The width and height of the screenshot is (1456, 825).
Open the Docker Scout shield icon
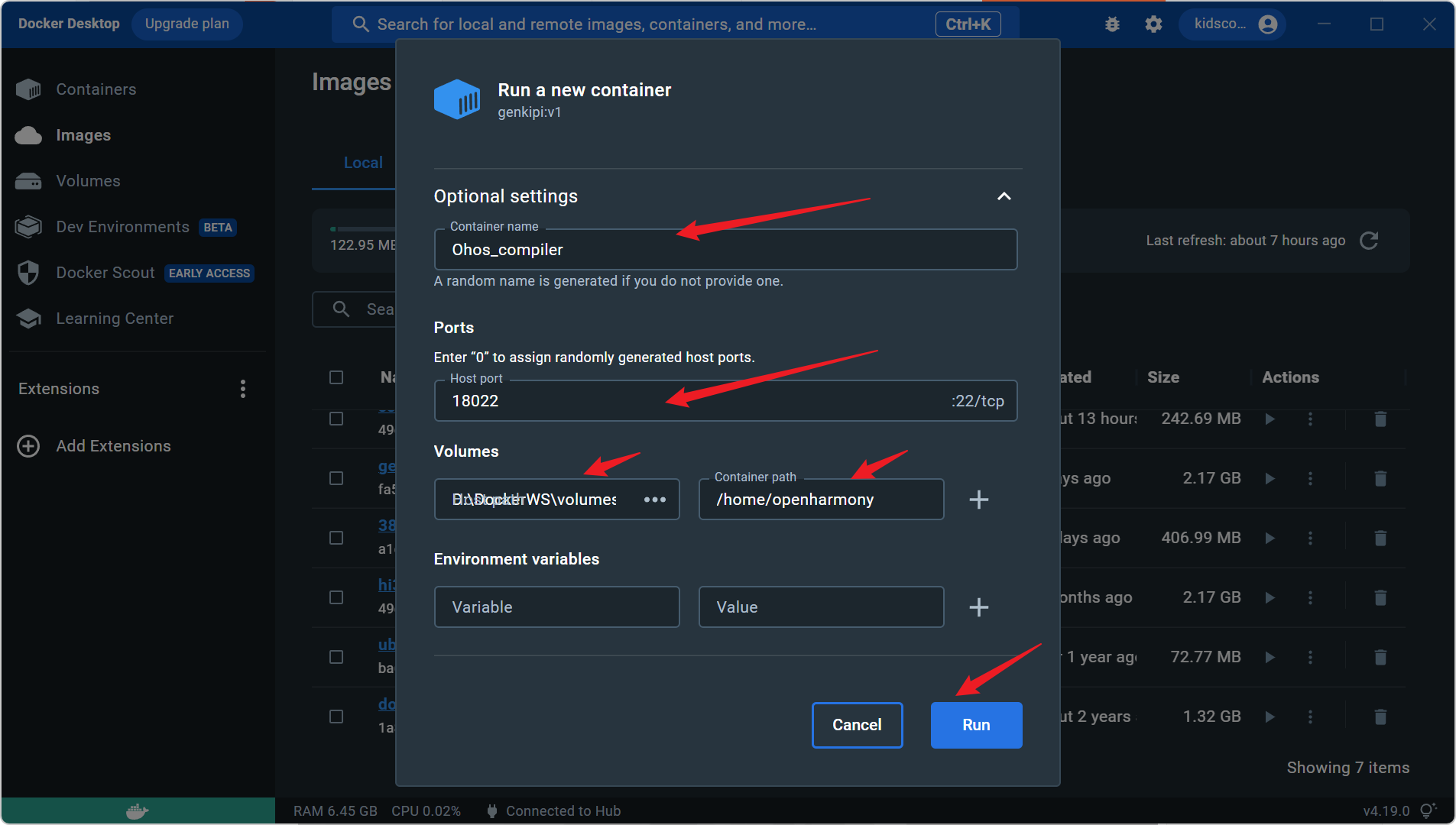pyautogui.click(x=28, y=273)
